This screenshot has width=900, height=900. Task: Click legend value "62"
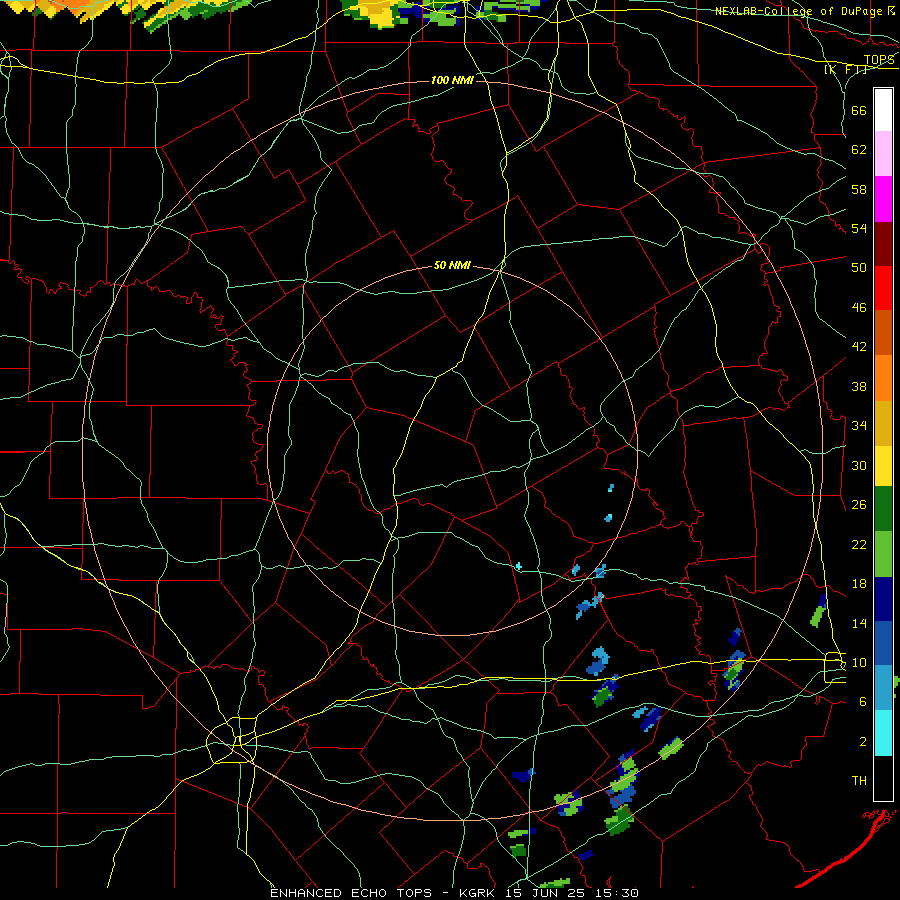(859, 150)
